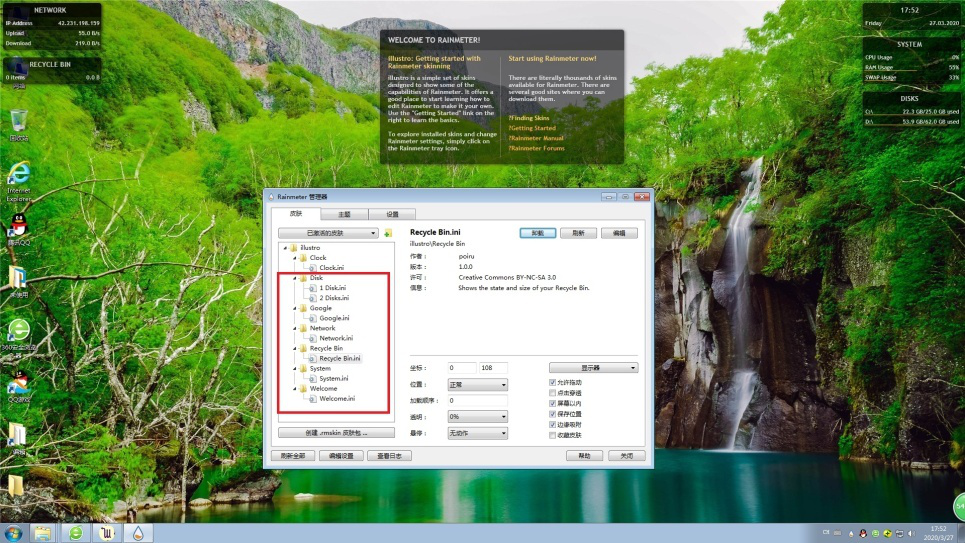The image size is (965, 543).
Task: Click the X coordinate field showing 0
Action: coord(462,368)
